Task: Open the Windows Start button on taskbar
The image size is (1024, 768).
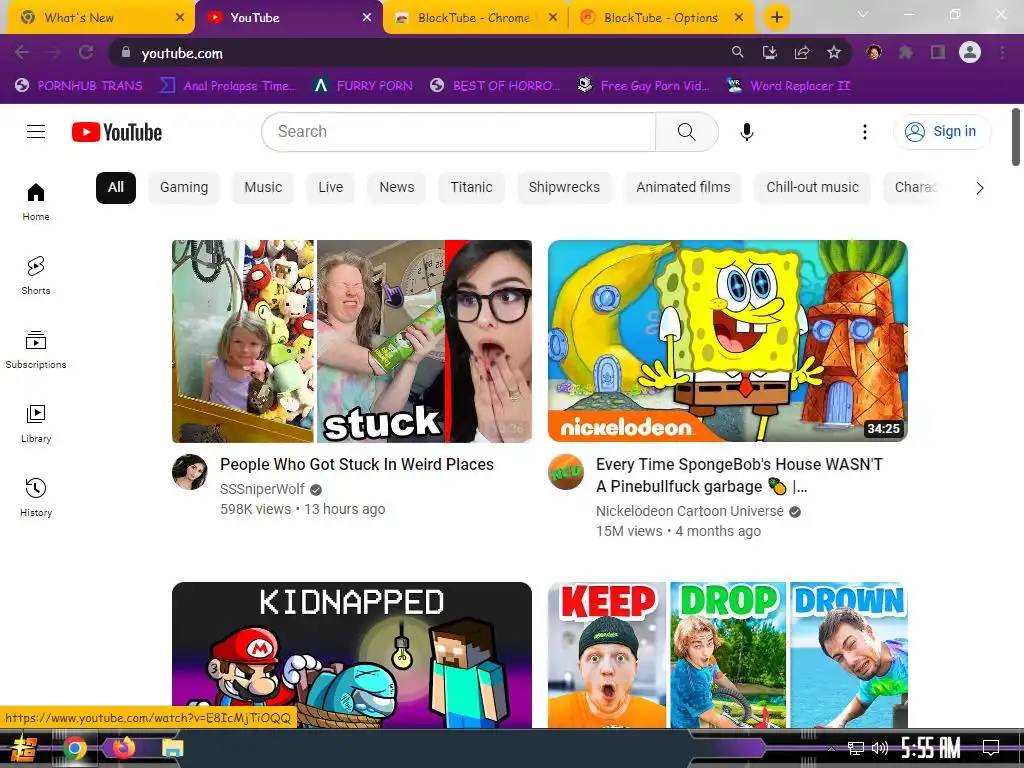Action: coord(24,748)
